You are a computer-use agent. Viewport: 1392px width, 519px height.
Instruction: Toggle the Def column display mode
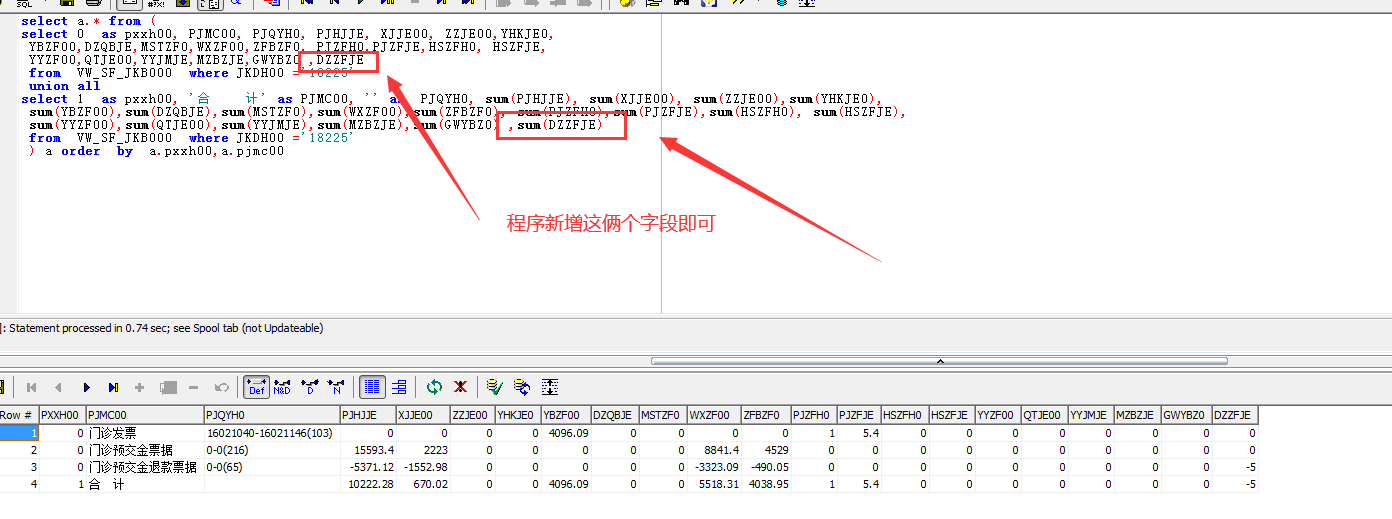click(x=256, y=387)
